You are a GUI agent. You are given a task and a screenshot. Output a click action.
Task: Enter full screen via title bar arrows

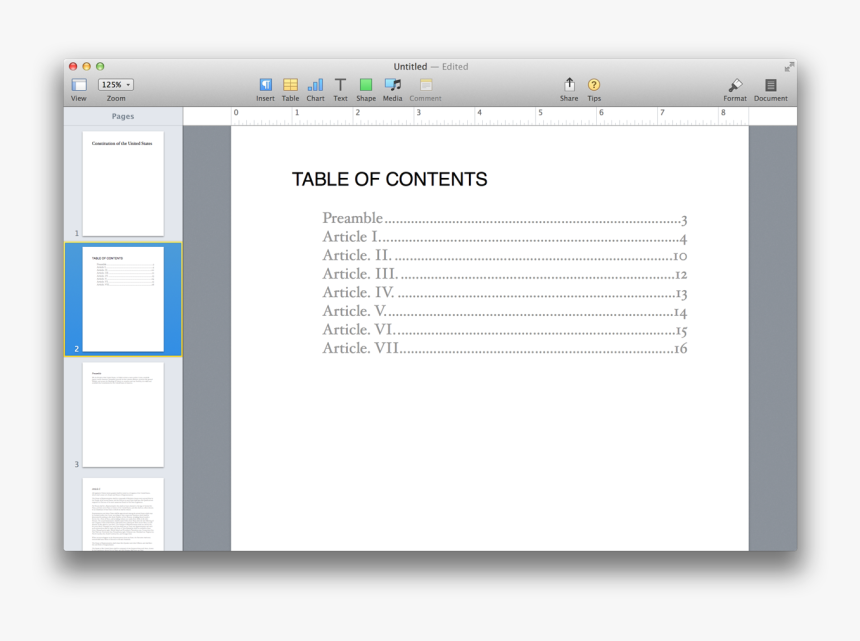click(x=789, y=67)
